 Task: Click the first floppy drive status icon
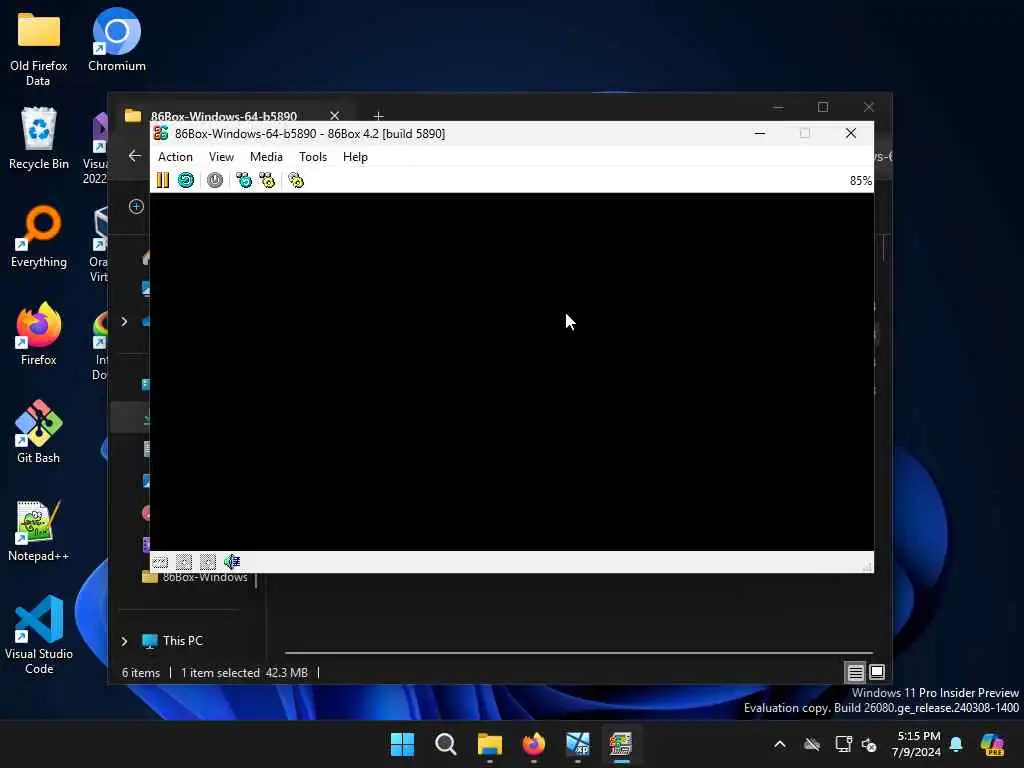(x=184, y=562)
